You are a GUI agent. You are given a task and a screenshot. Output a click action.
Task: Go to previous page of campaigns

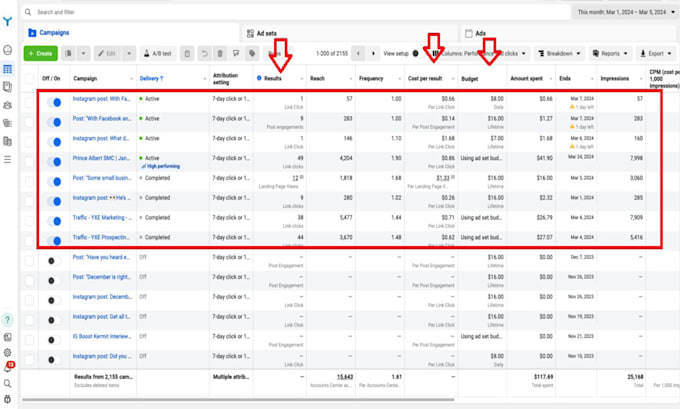coord(358,53)
